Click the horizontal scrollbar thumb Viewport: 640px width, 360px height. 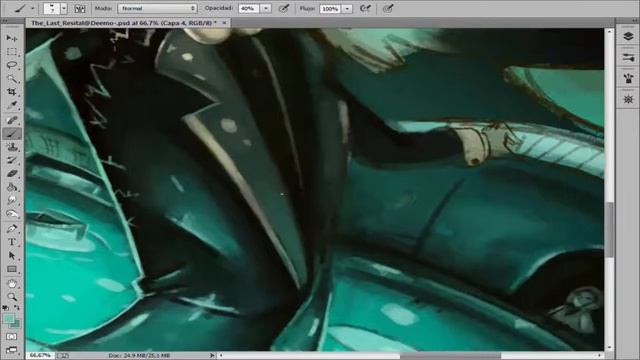click(451, 356)
